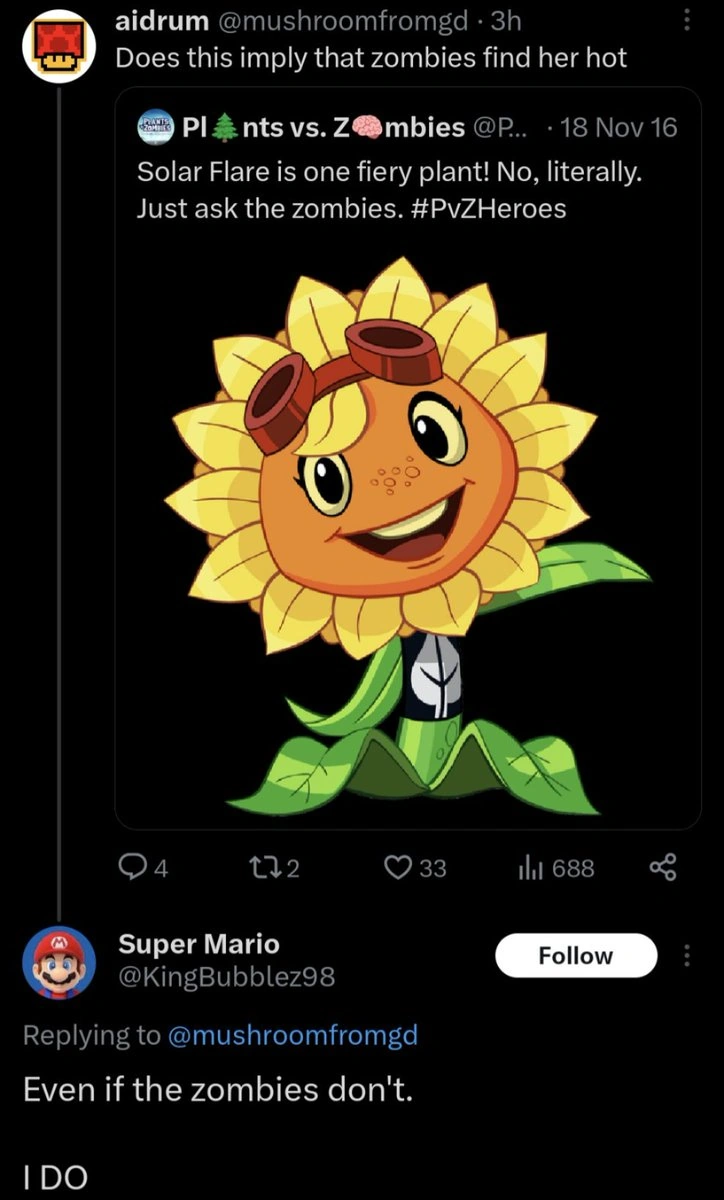
Task: Tap the @KingBubblez98 handle
Action: [x=226, y=977]
